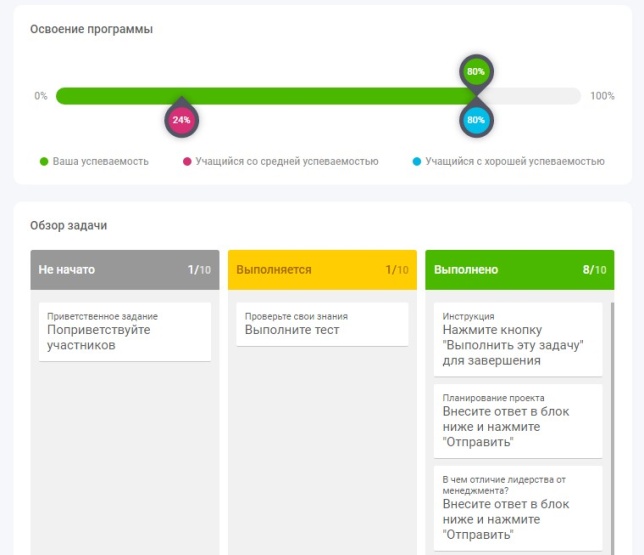Click the Выполнено column header

point(520,270)
